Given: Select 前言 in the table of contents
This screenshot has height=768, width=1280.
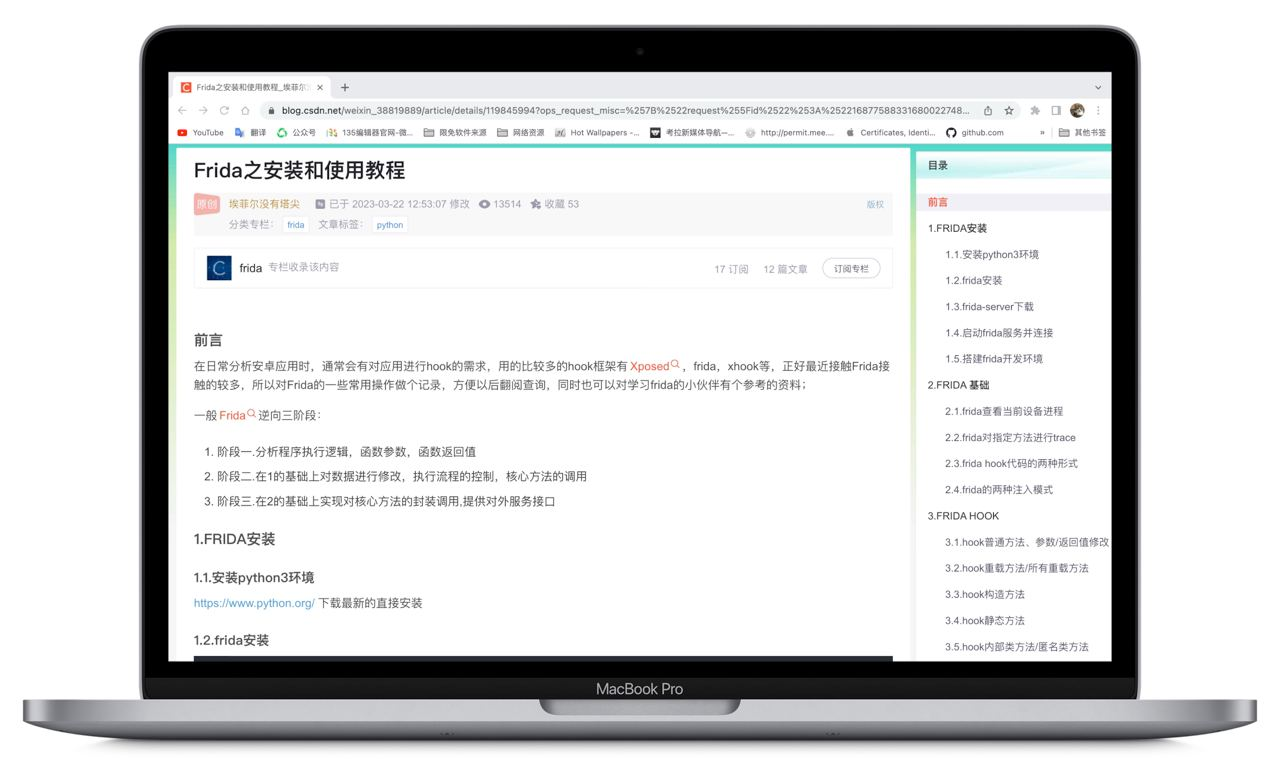Looking at the screenshot, I should [938, 202].
